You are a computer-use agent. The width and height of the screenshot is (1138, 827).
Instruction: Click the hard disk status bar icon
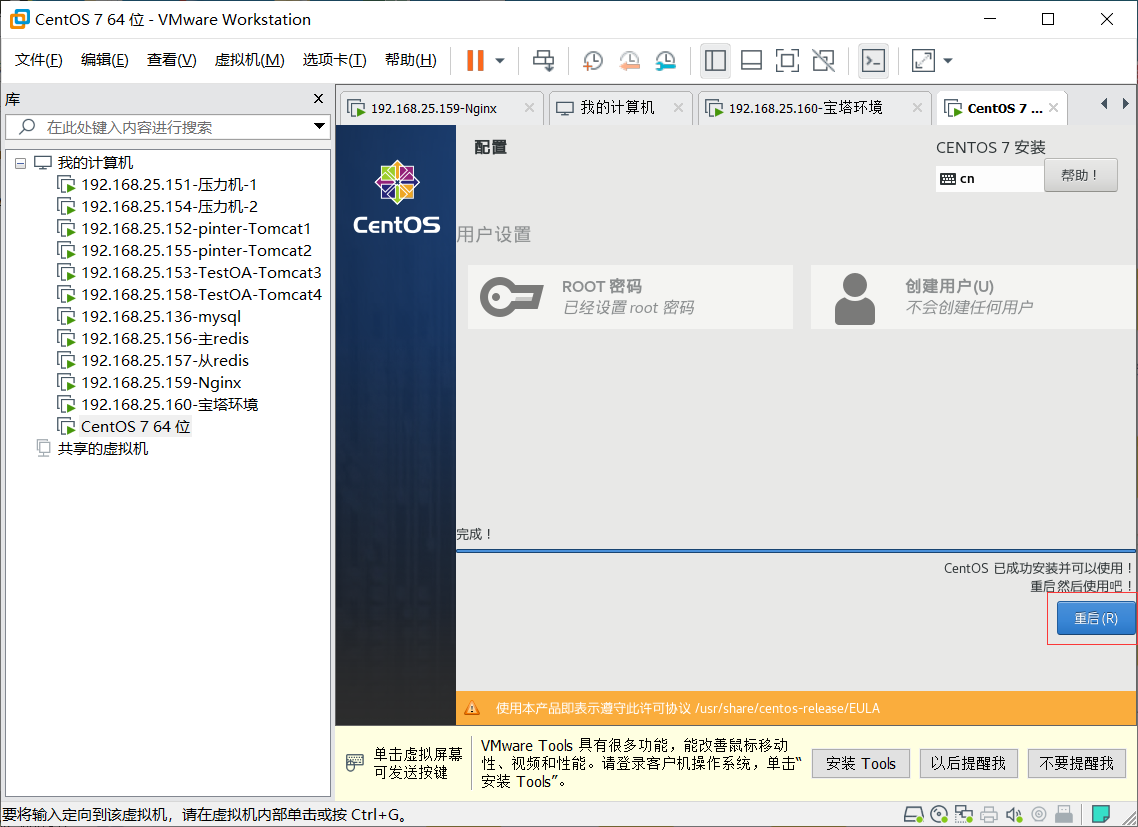(x=914, y=815)
